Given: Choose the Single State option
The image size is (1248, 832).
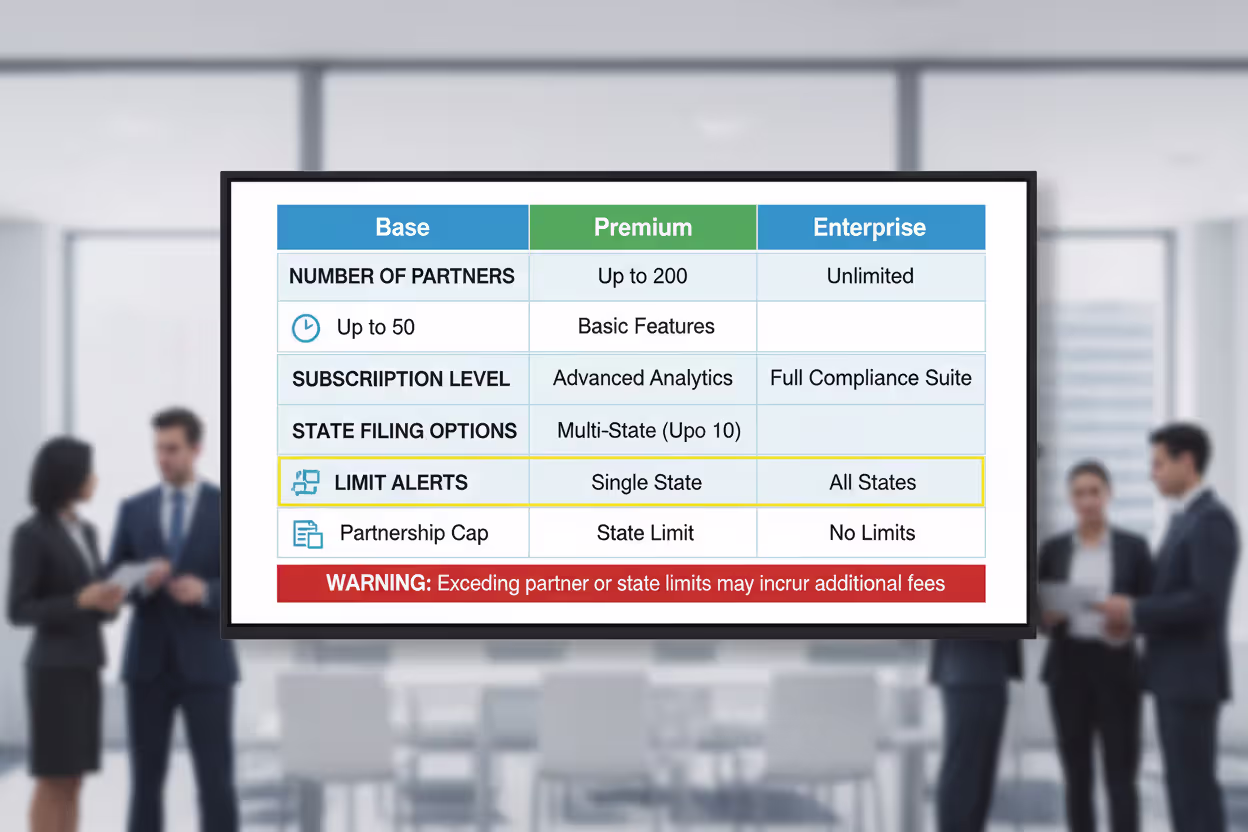Looking at the screenshot, I should [645, 481].
